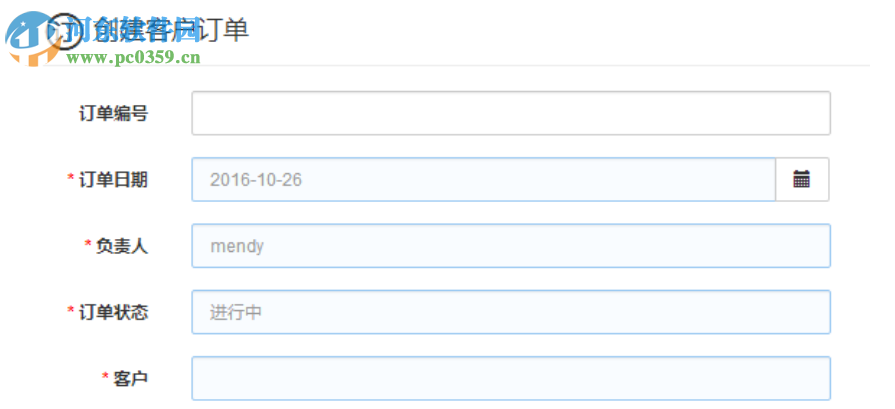Click the red asterisk before 订单状态
Screen dimensions: 895x409
(x=71, y=312)
